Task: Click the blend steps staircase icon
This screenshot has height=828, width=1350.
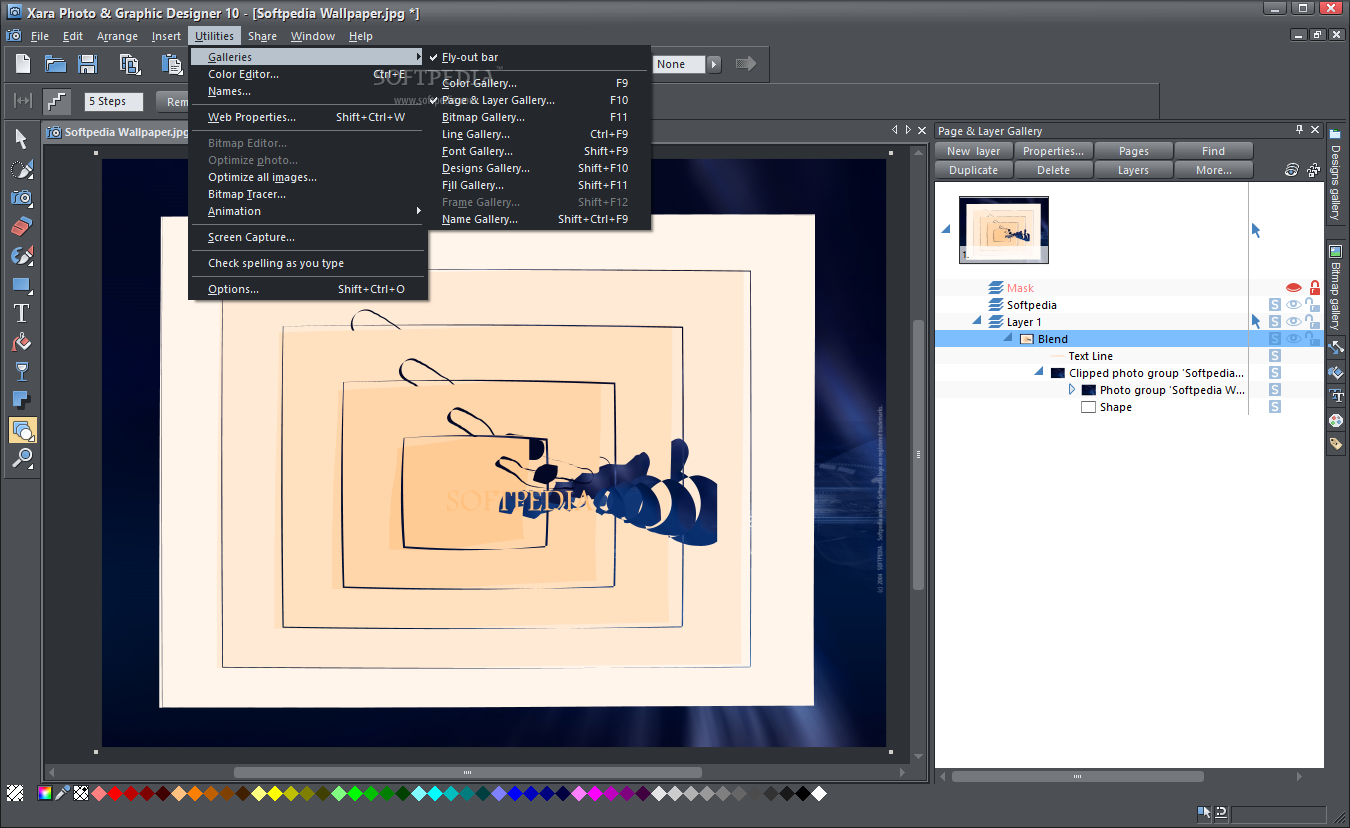Action: click(x=57, y=101)
